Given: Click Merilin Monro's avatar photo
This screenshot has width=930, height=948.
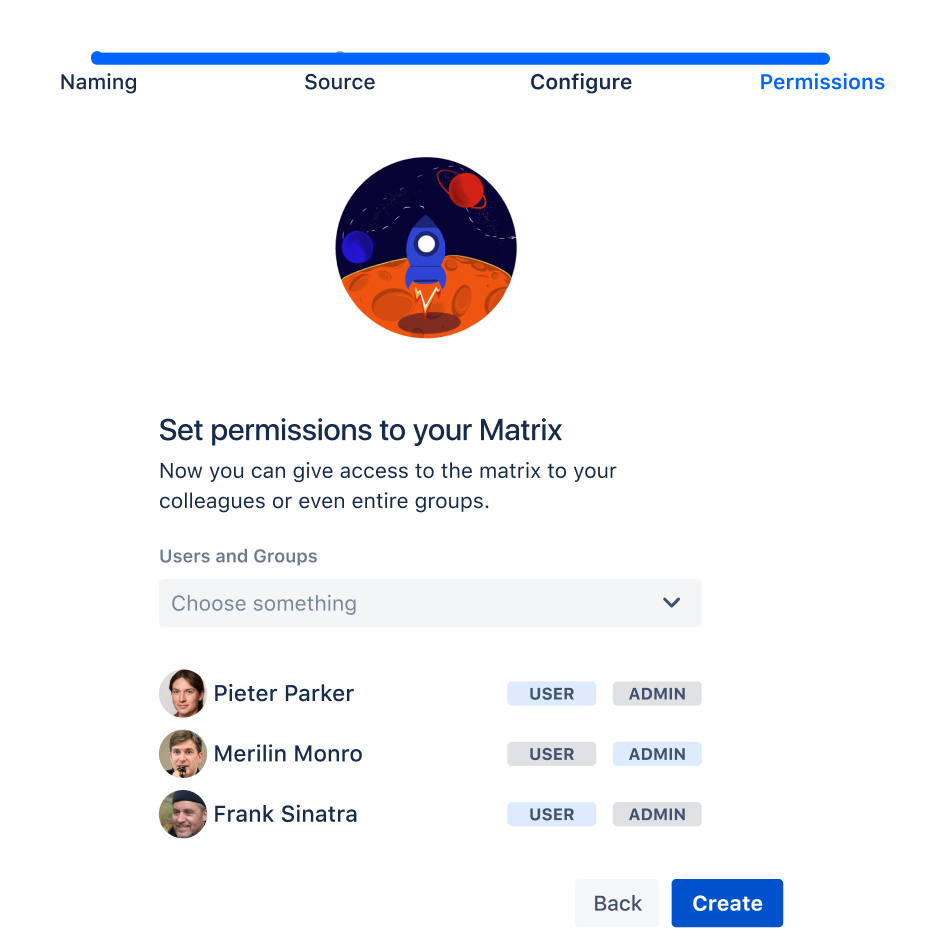Looking at the screenshot, I should [182, 754].
